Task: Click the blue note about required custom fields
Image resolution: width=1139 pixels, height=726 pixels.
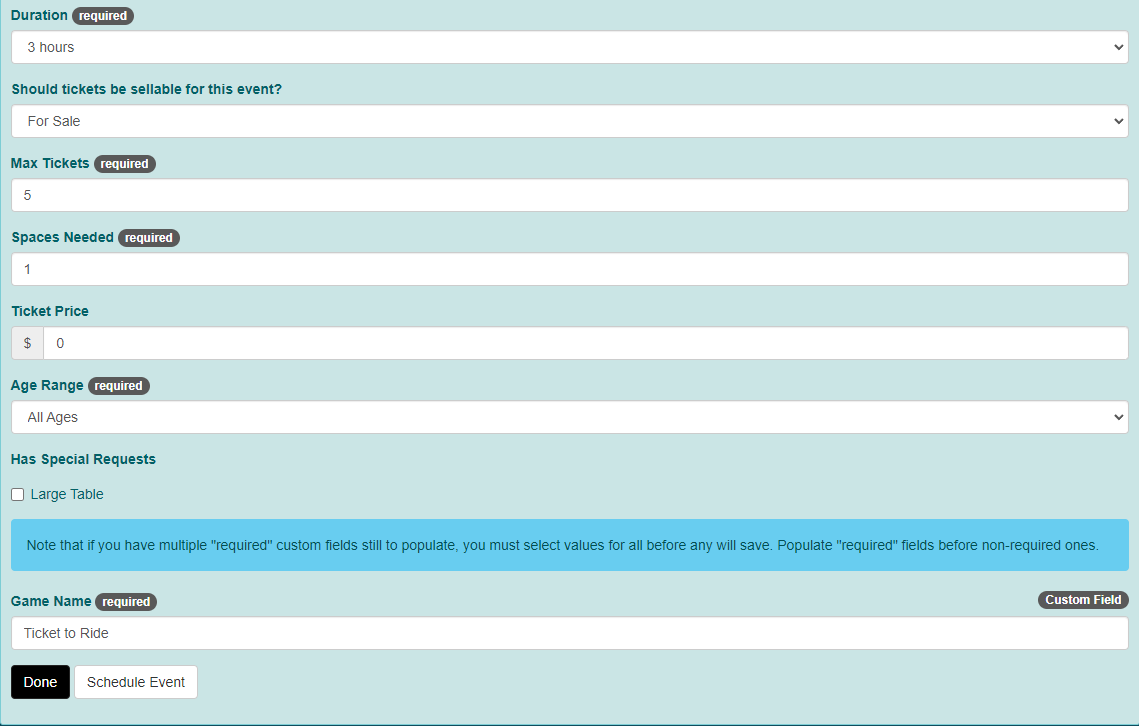Action: 570,545
